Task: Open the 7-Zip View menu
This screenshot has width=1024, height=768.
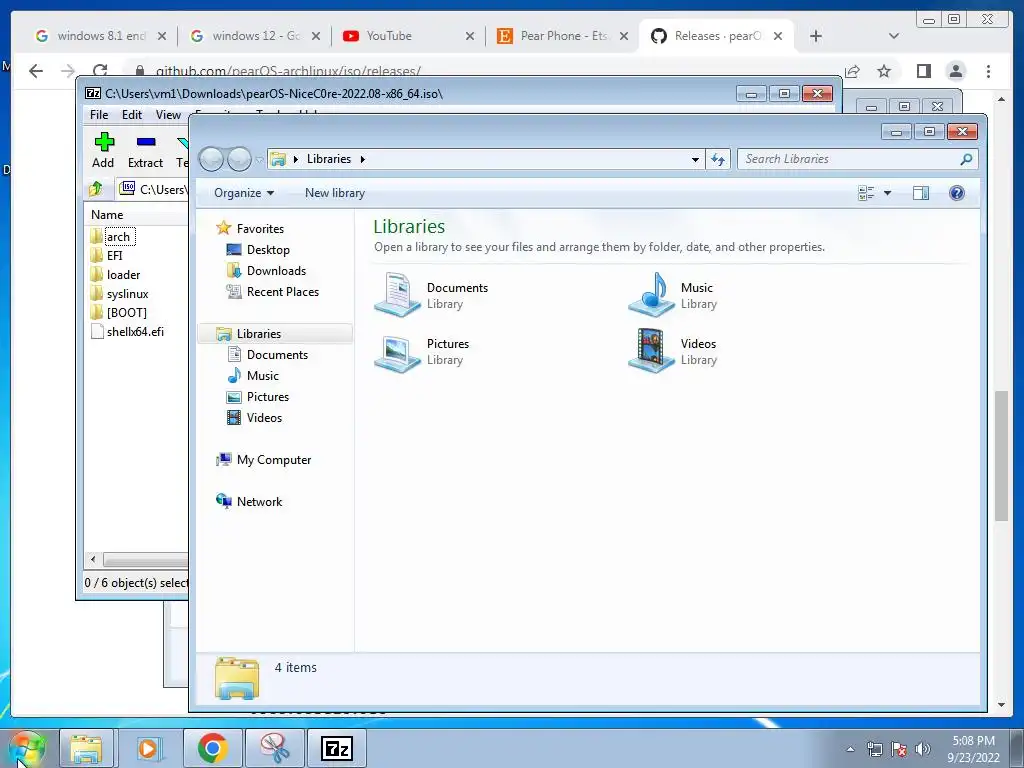Action: (x=168, y=115)
